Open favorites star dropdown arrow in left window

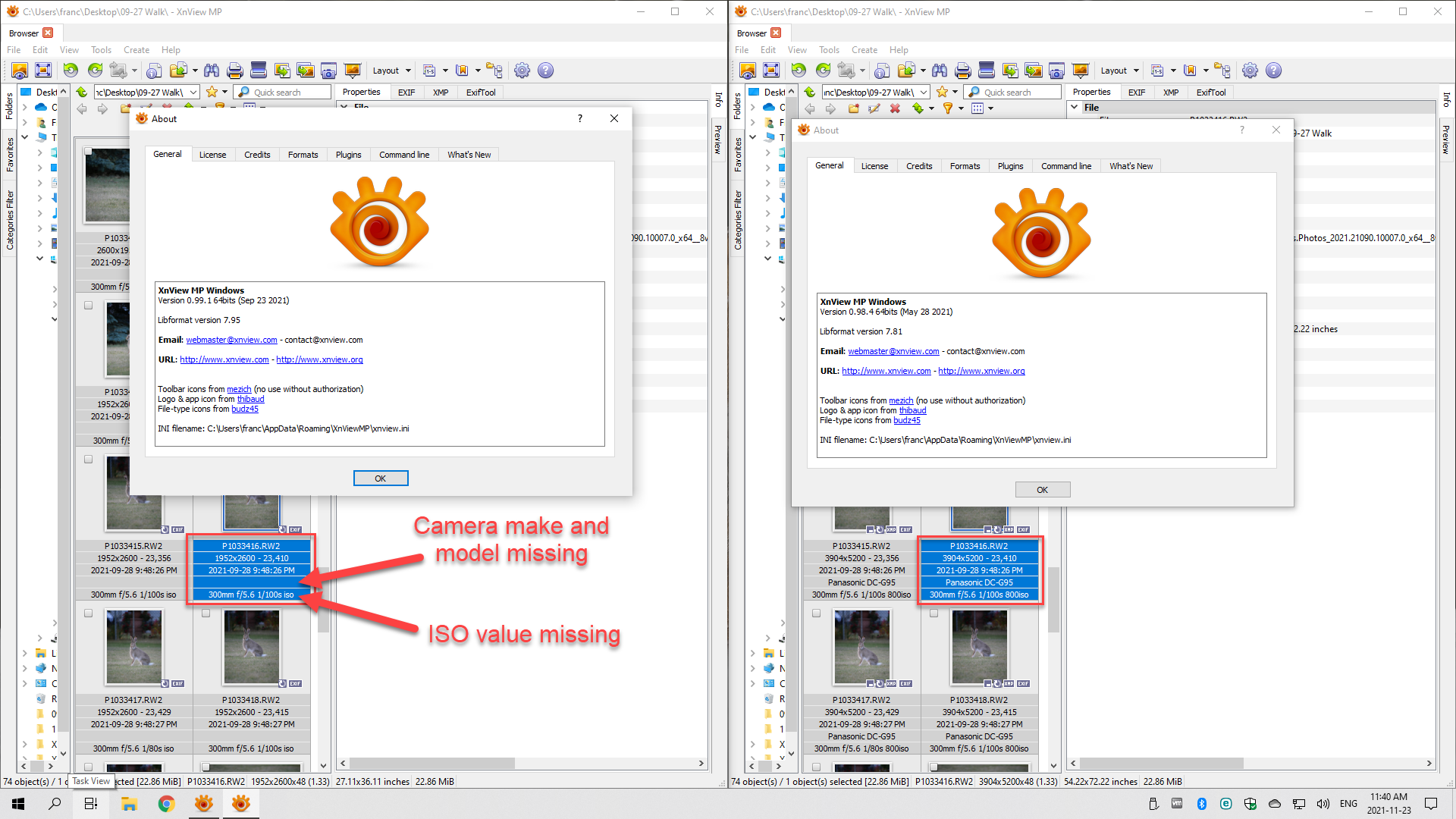click(224, 93)
